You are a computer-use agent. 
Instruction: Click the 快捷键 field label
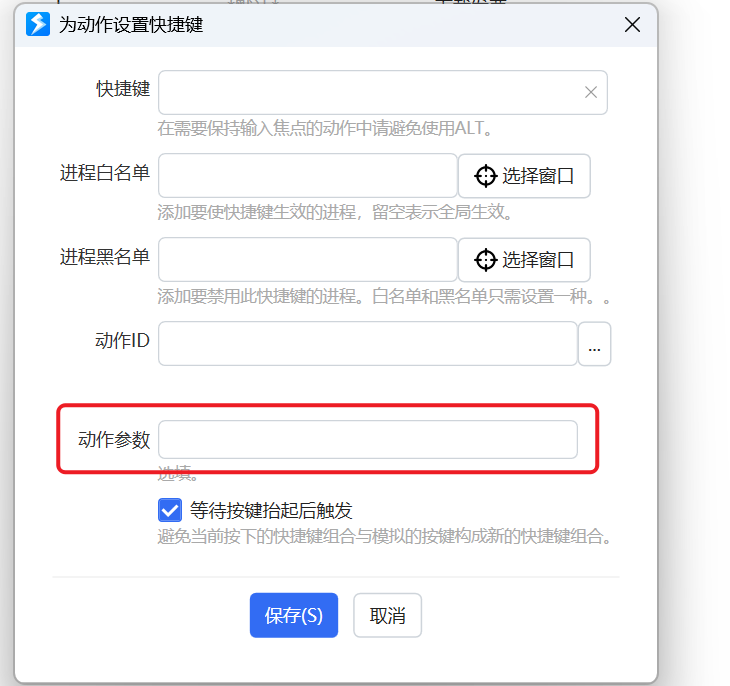click(x=123, y=88)
